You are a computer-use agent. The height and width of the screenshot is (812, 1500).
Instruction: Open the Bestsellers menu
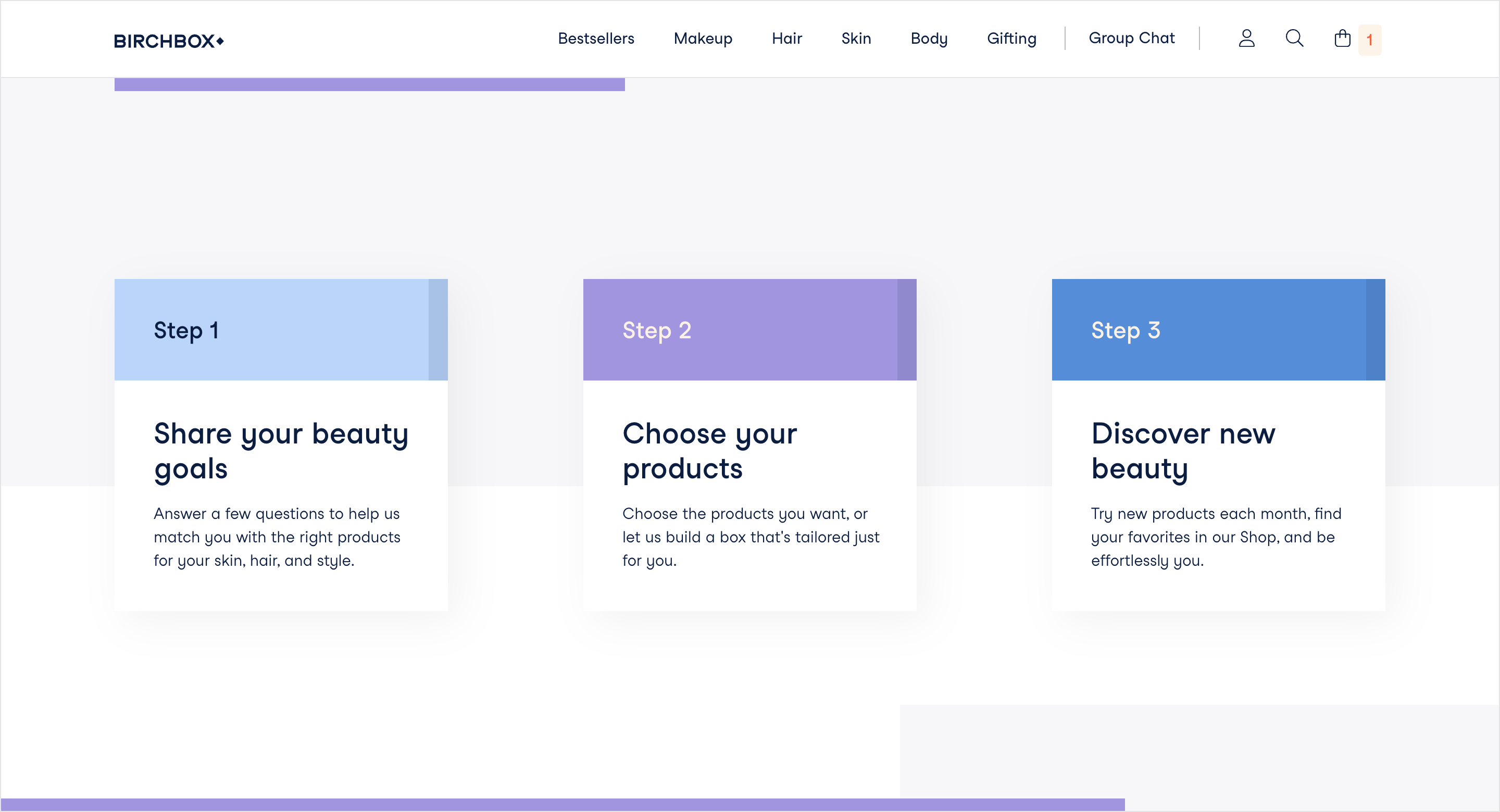click(x=596, y=39)
